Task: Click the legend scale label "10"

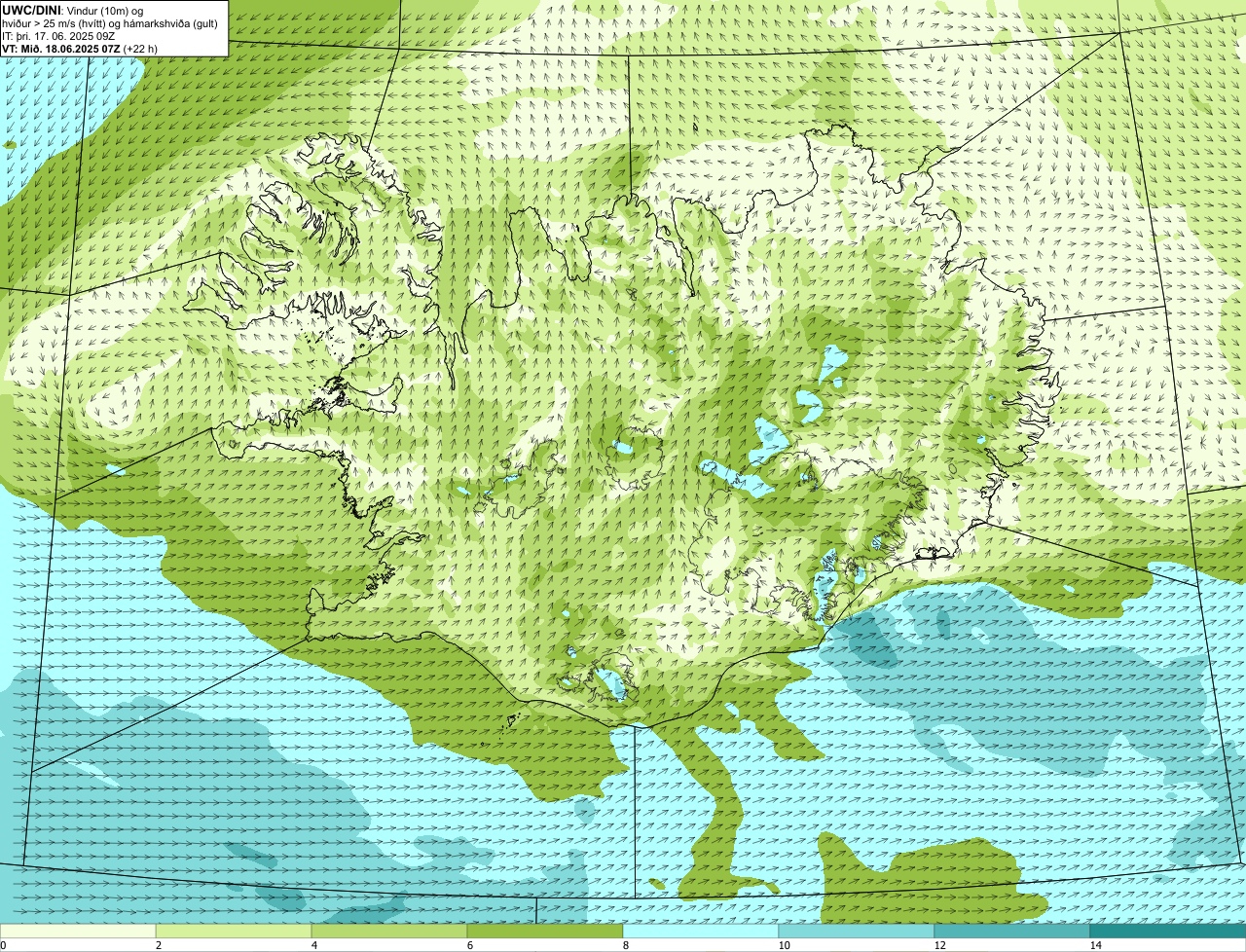Action: pos(784,945)
